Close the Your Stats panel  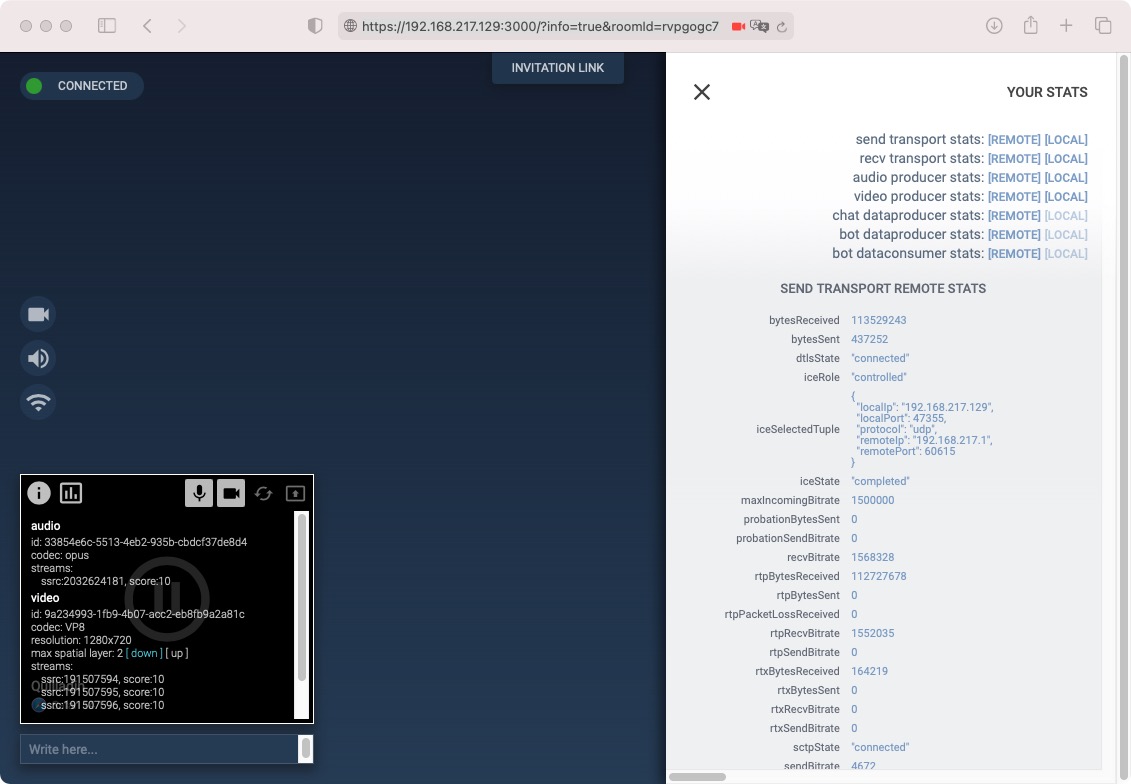tap(702, 92)
